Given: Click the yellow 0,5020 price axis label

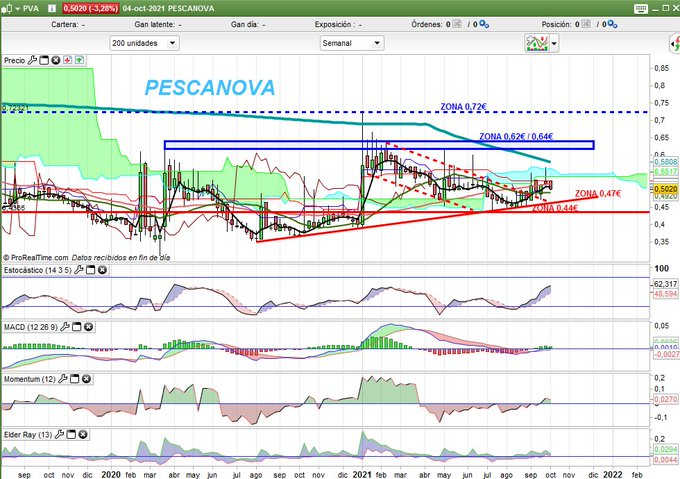Looking at the screenshot, I should tap(666, 189).
